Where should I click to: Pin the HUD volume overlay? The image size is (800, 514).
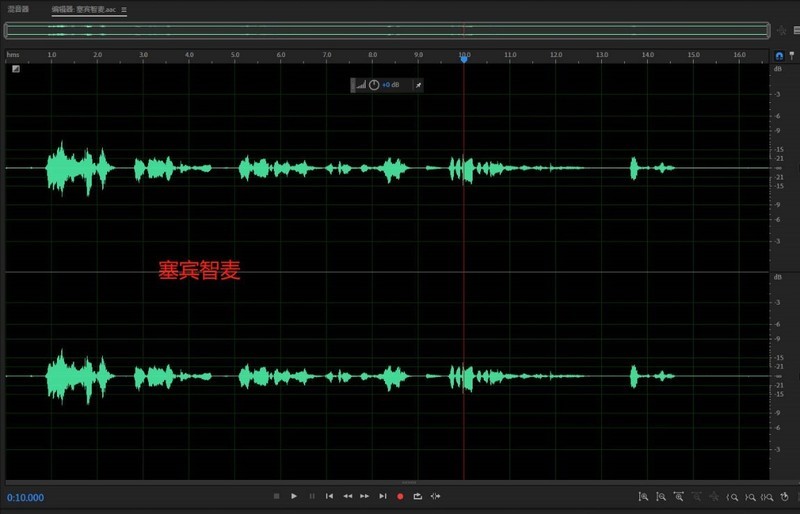point(418,85)
